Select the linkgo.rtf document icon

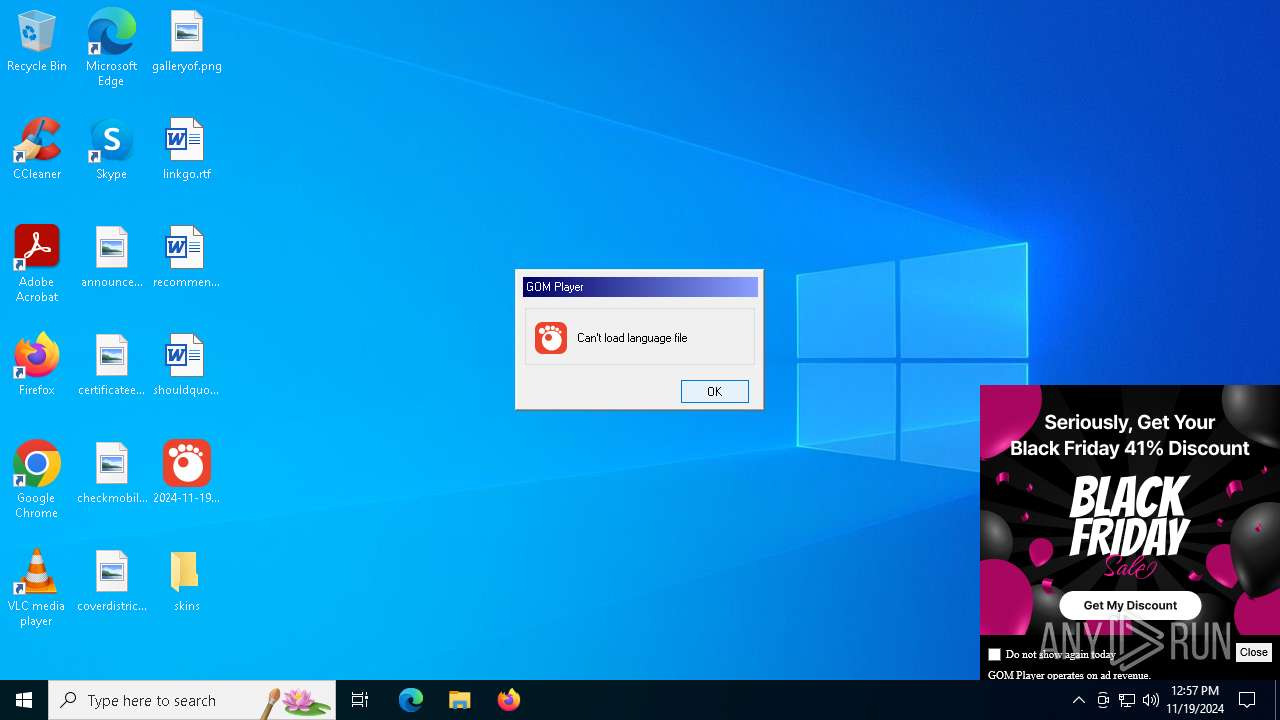(187, 150)
